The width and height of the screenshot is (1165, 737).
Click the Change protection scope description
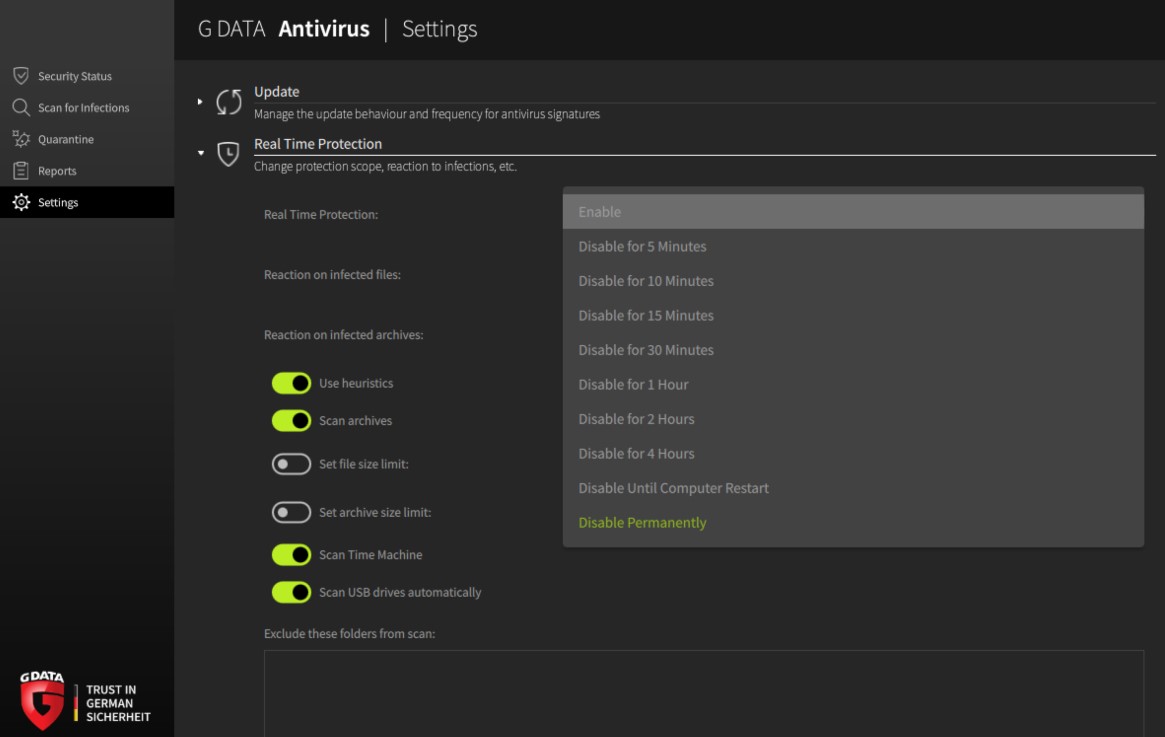tap(385, 166)
